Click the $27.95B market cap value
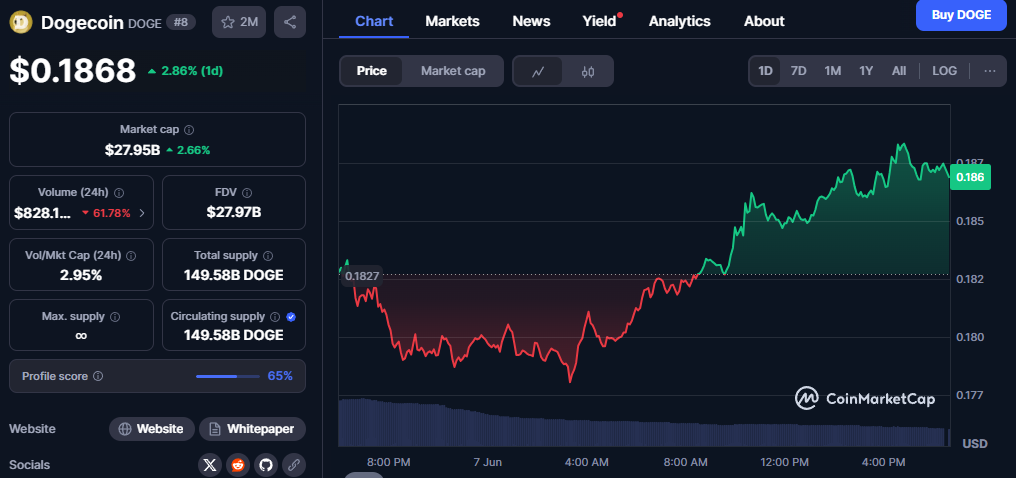1016x478 pixels. point(132,150)
